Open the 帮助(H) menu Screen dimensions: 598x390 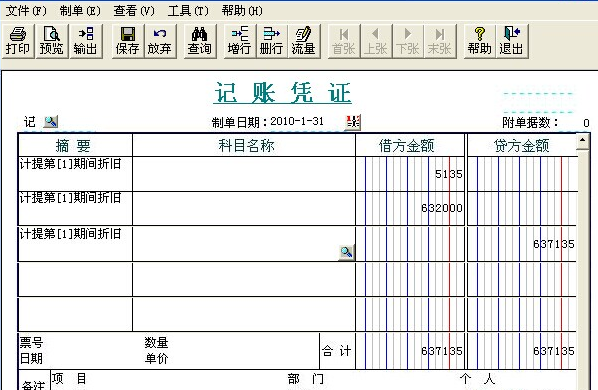(243, 11)
